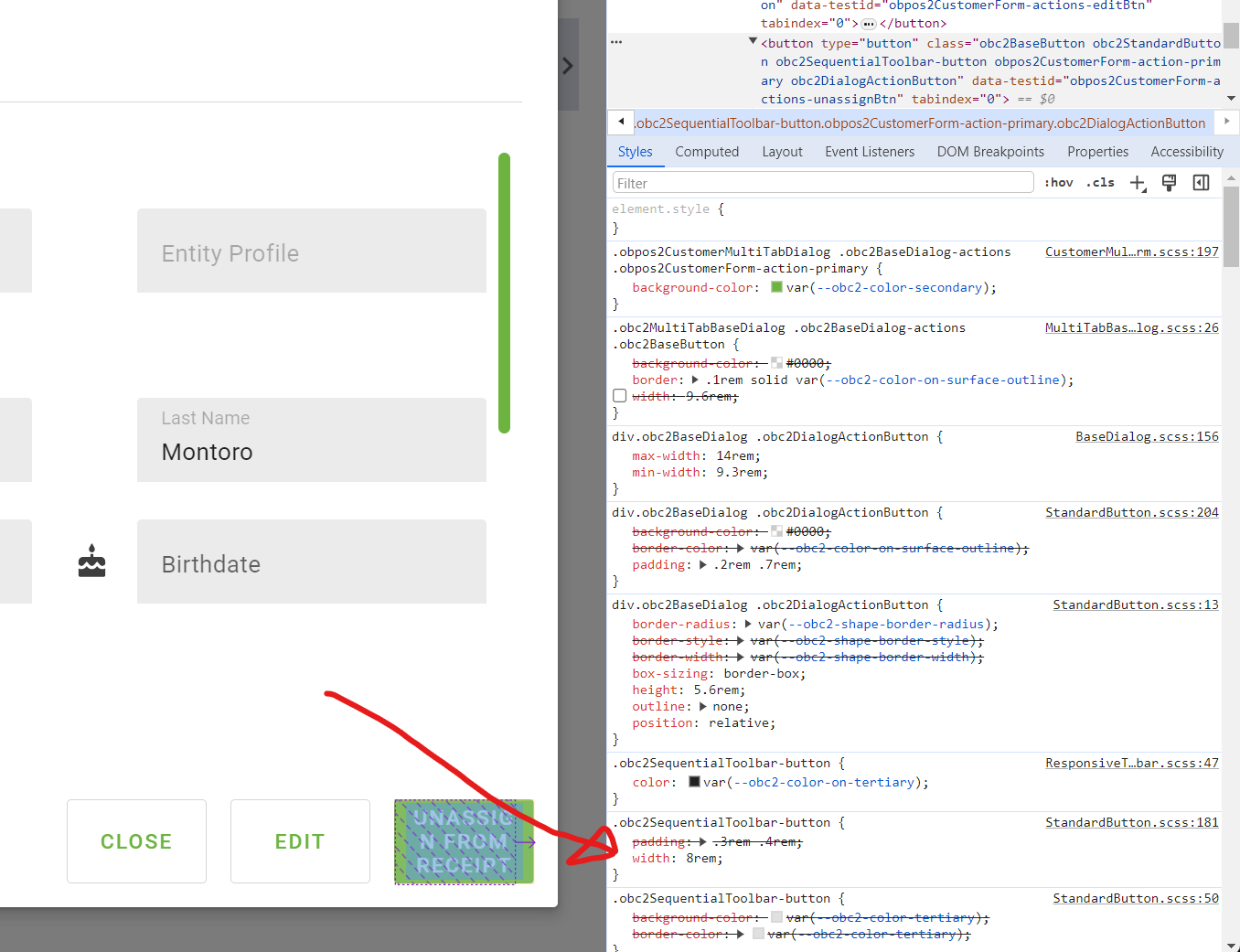Click the side panel chevron arrow

[568, 66]
